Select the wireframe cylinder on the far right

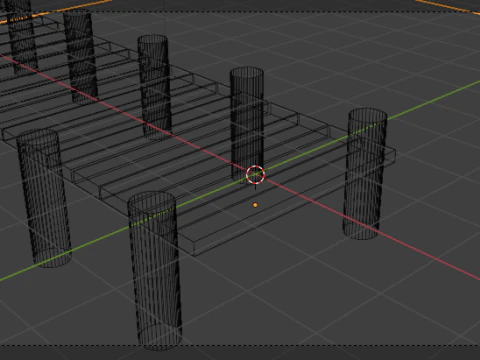coord(365,173)
